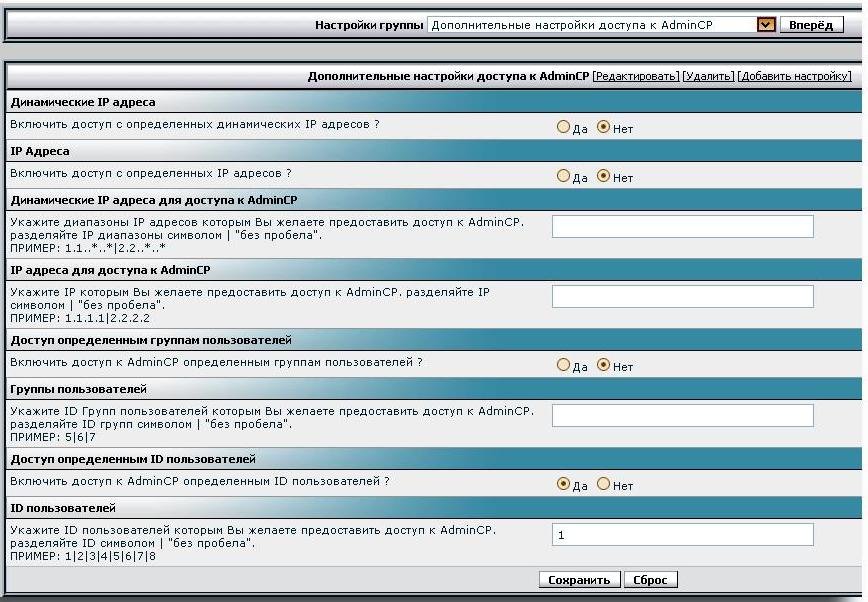
Task: Select Нет for specific user ID access
Action: click(x=603, y=484)
